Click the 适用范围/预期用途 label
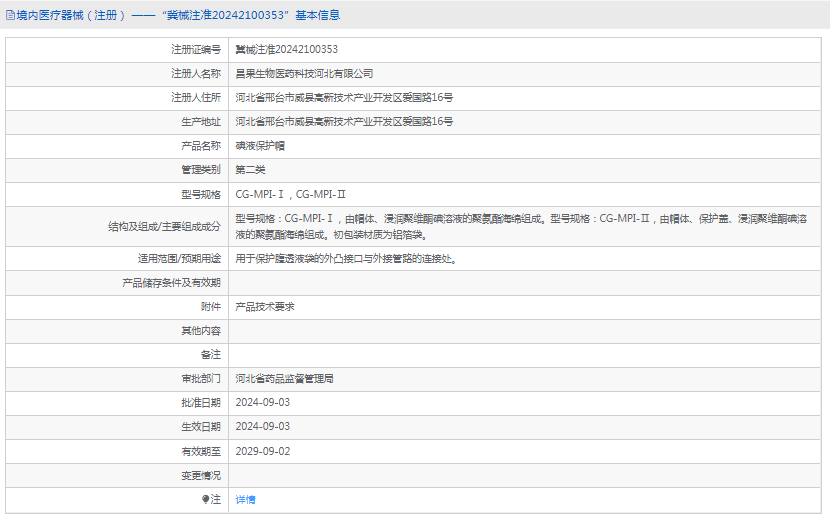Image resolution: width=830 pixels, height=520 pixels. coord(179,258)
